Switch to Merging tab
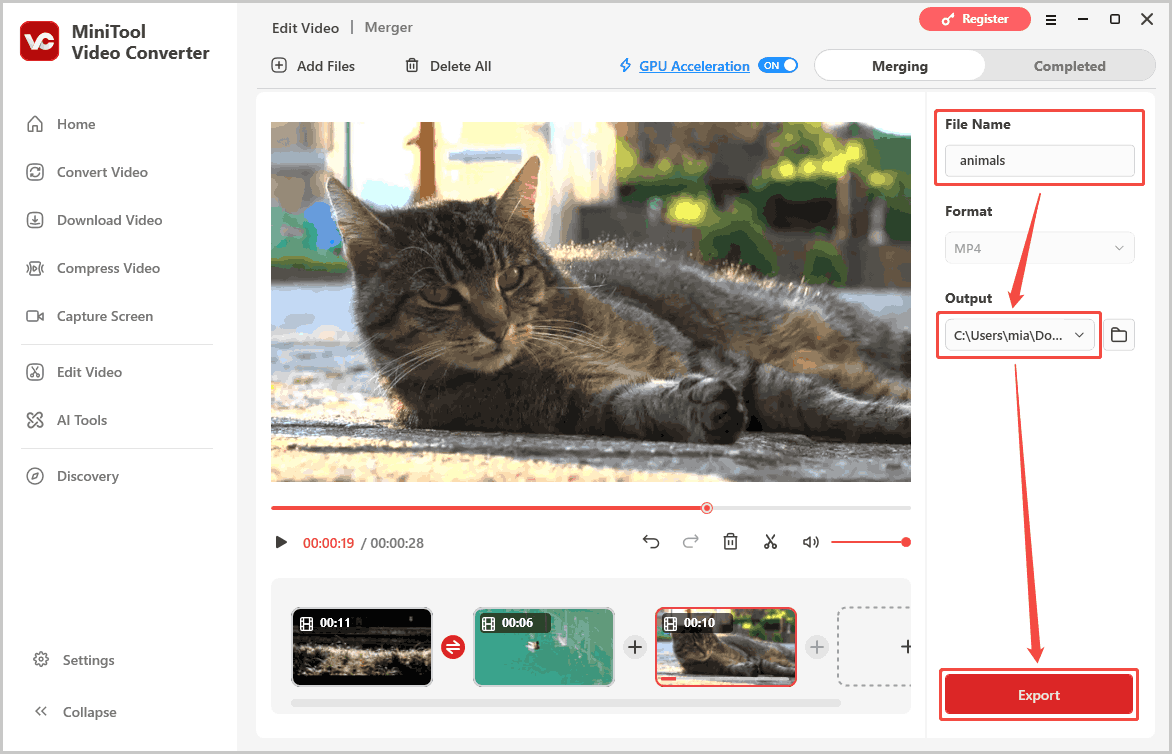This screenshot has width=1172, height=754. tap(899, 66)
